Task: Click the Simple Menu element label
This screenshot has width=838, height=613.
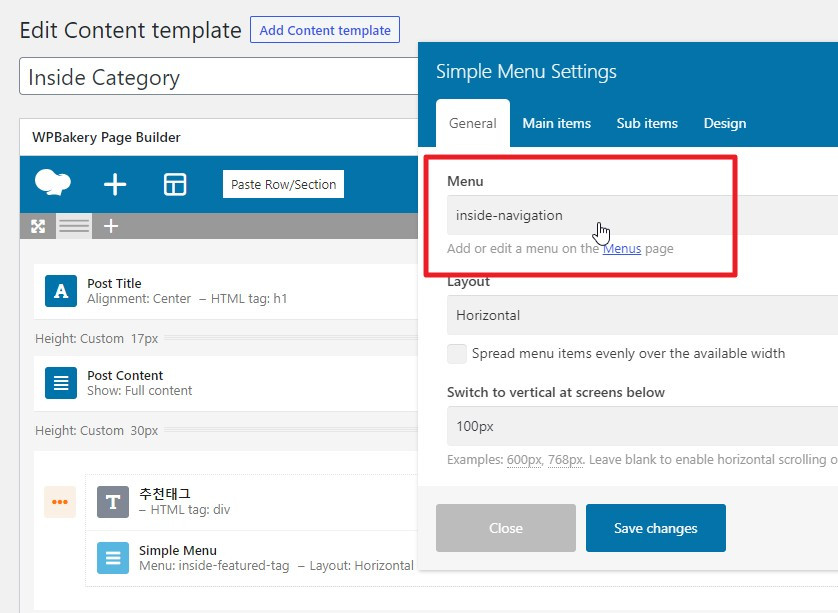Action: point(178,550)
